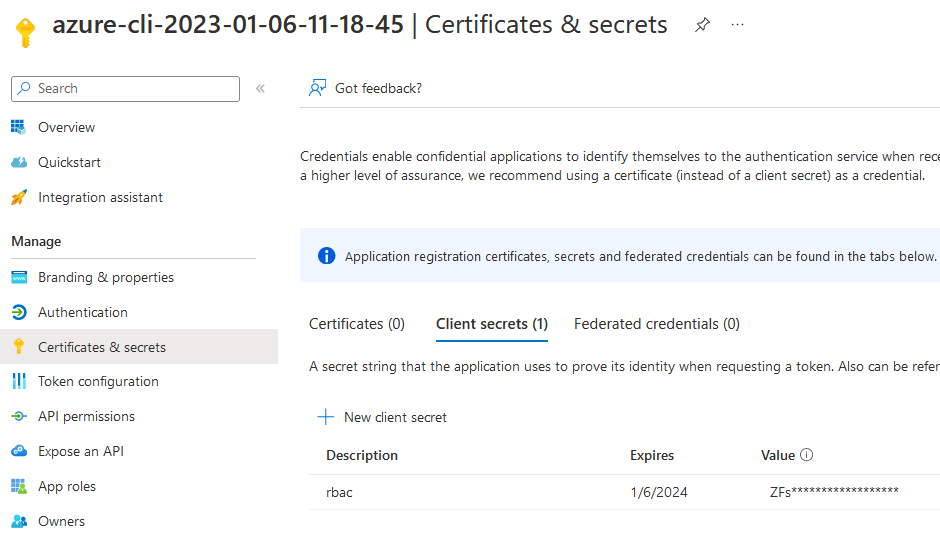Open API permissions page

coord(86,416)
